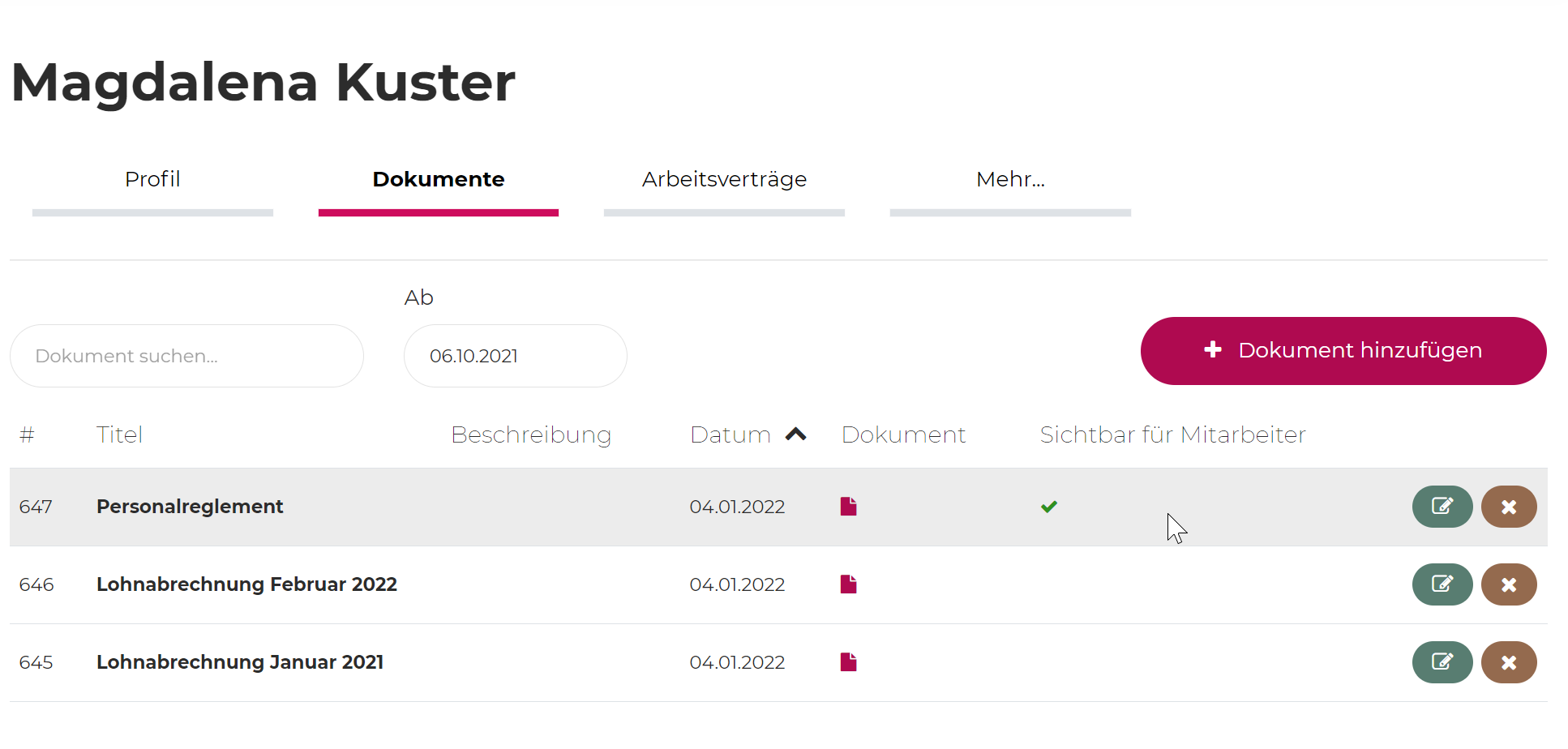The width and height of the screenshot is (1568, 749).
Task: Click the green visibility checkmark for Personalreglement
Action: 1048,507
